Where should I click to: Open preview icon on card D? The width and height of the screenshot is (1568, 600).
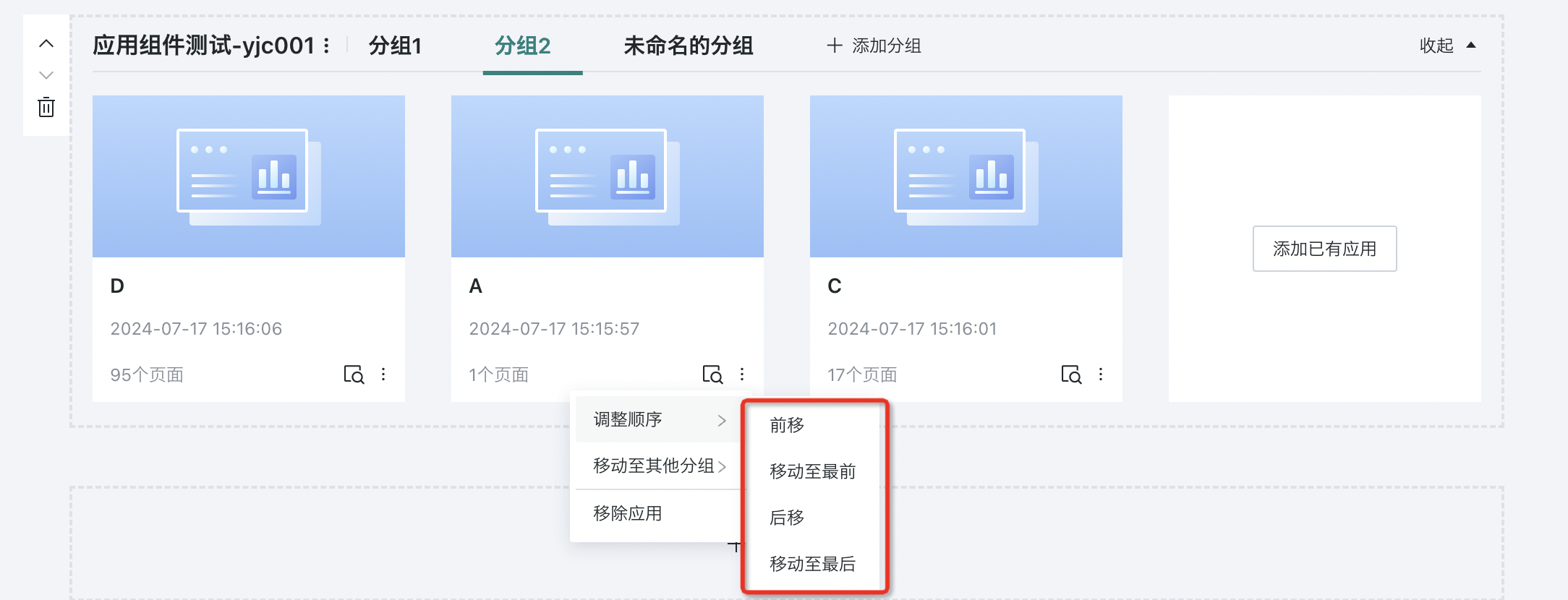pos(354,374)
